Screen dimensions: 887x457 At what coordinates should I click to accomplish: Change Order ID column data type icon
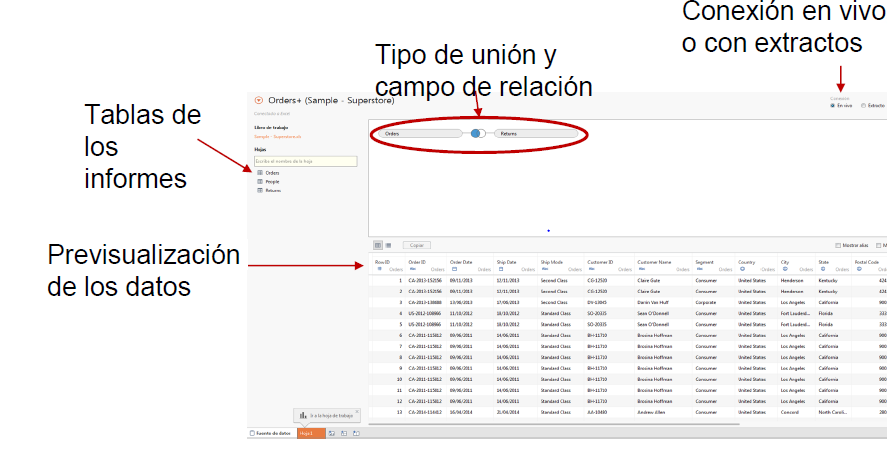pos(412,269)
